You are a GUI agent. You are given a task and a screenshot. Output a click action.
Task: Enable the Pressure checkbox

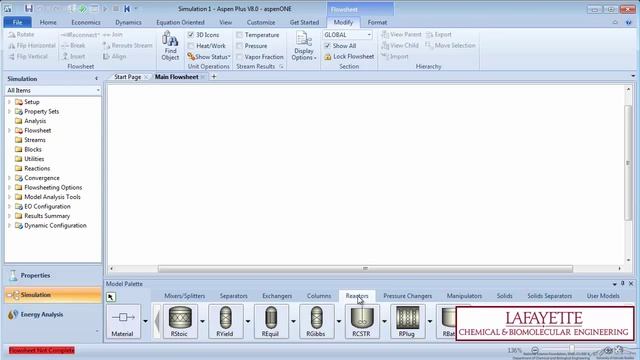[x=240, y=46]
